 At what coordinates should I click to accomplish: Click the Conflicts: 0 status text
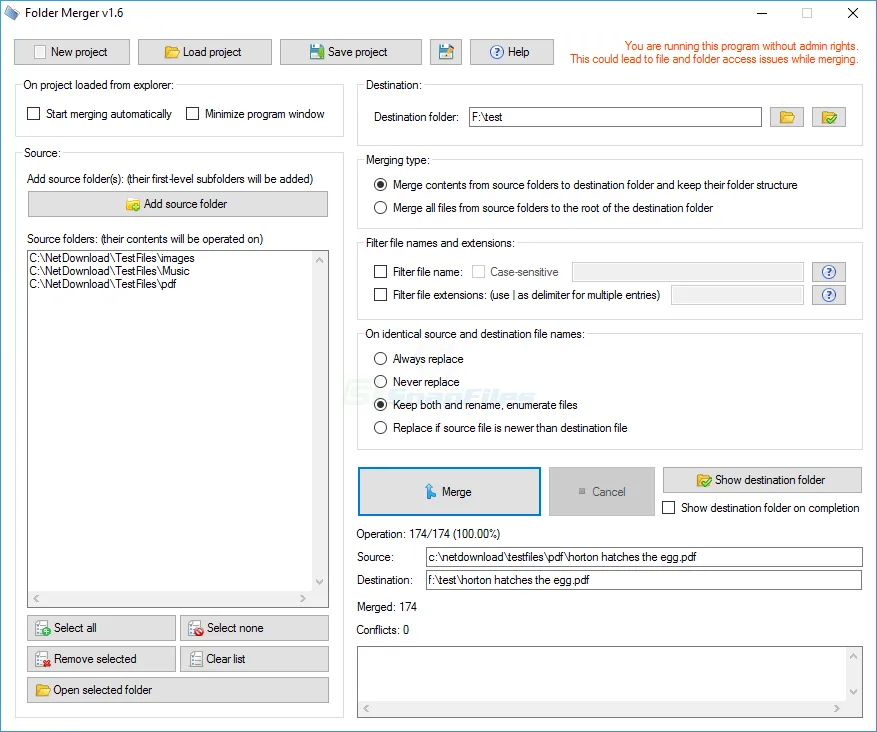pos(383,630)
